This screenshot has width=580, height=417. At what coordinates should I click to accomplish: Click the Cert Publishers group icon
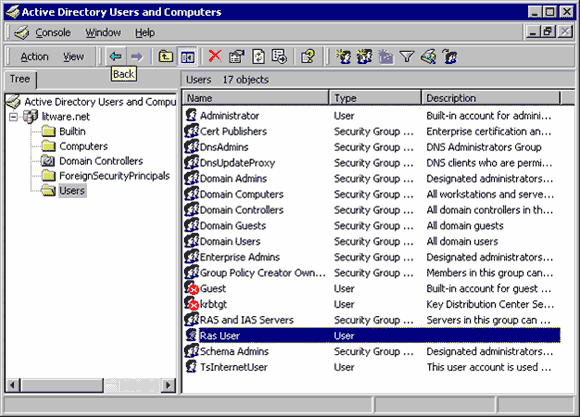pos(192,131)
